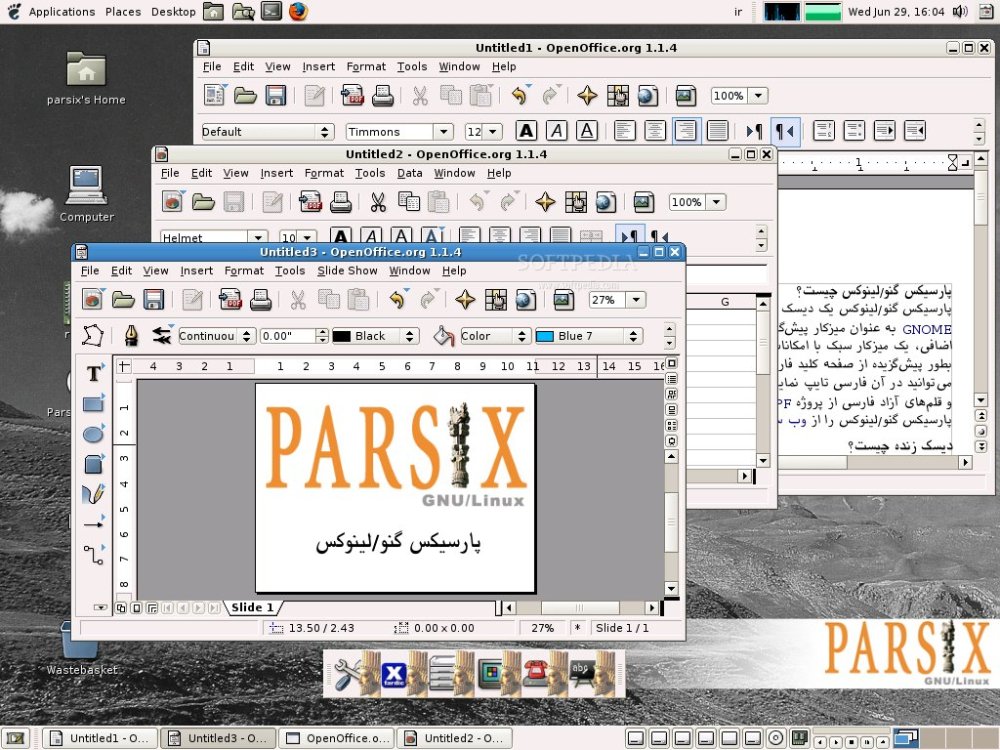Open the Places menu in top panel
1000x750 pixels.
point(123,11)
